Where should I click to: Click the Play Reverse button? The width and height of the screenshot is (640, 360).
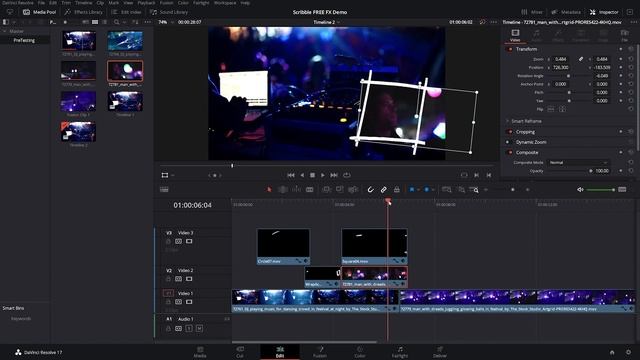pos(302,175)
